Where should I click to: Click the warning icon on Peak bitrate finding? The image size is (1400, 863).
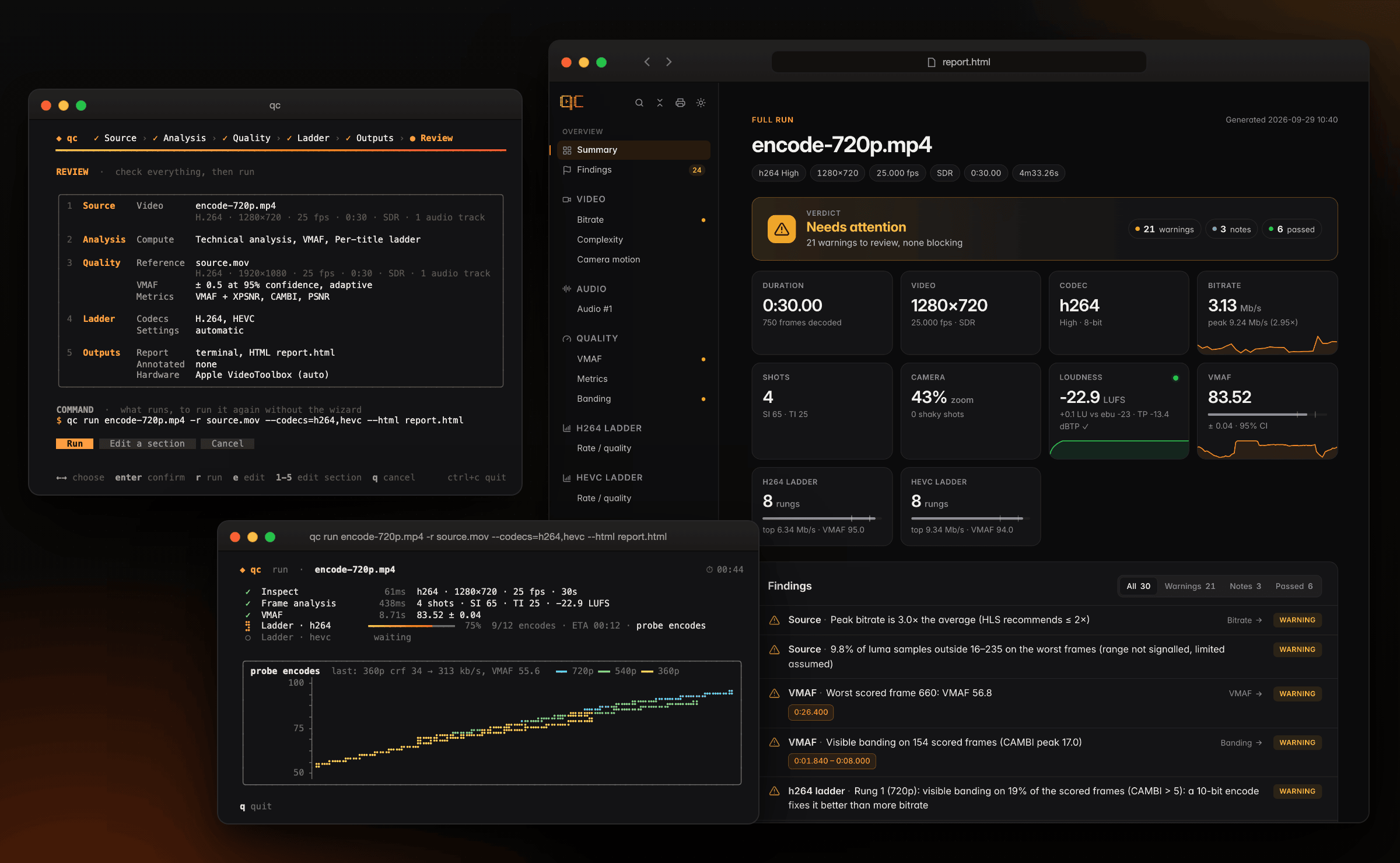pos(775,620)
